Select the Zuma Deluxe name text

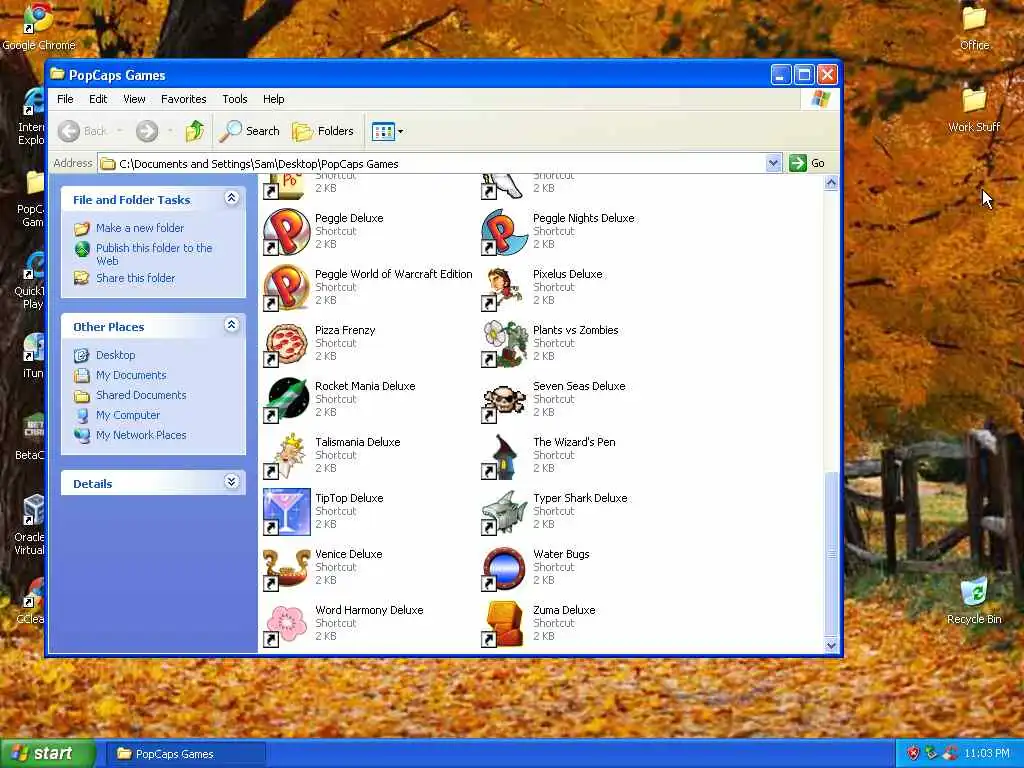[x=564, y=610]
